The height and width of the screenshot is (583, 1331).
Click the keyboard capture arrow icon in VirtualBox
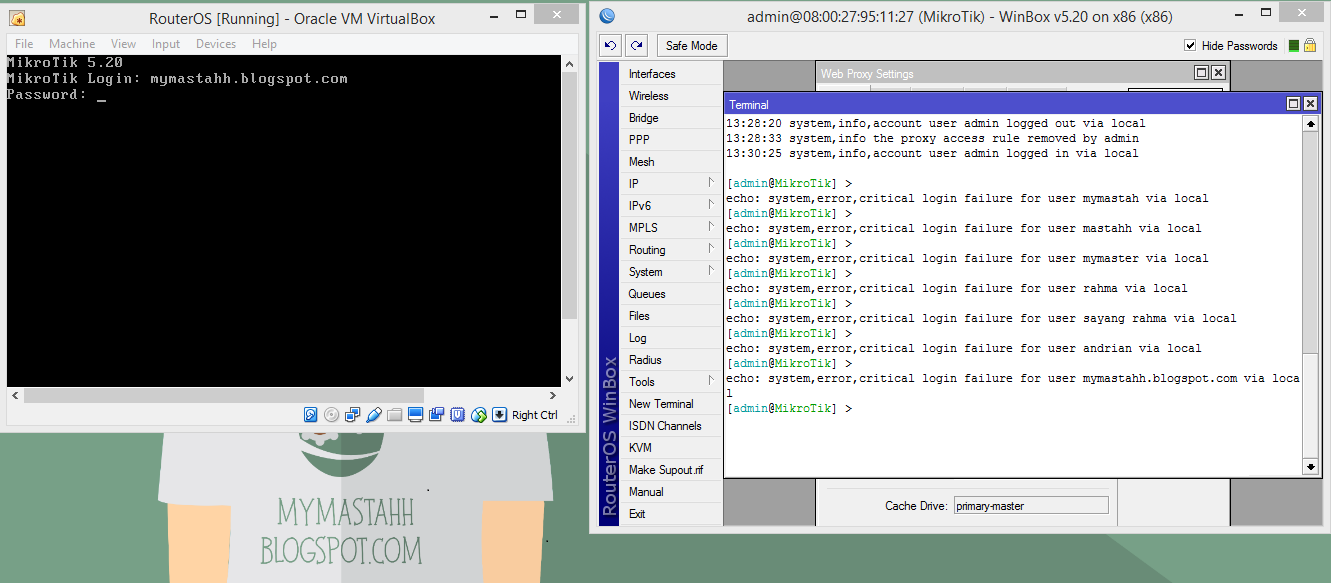coord(499,414)
